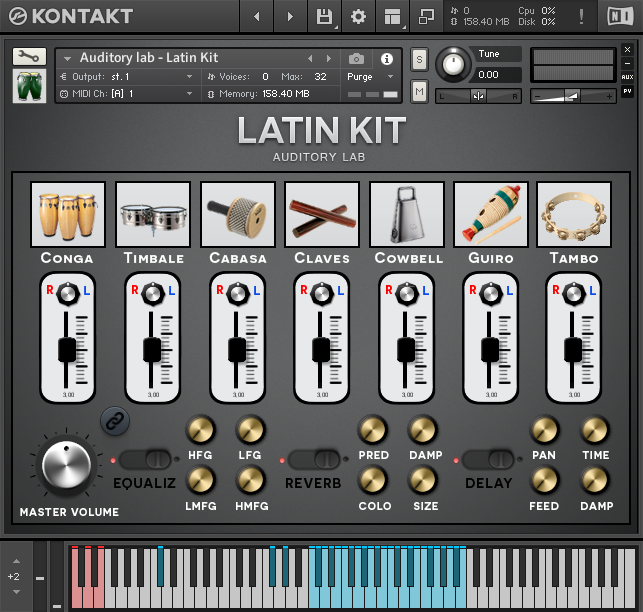643x612 pixels.
Task: Toggle Solo (S) button for instrument
Action: (x=419, y=60)
